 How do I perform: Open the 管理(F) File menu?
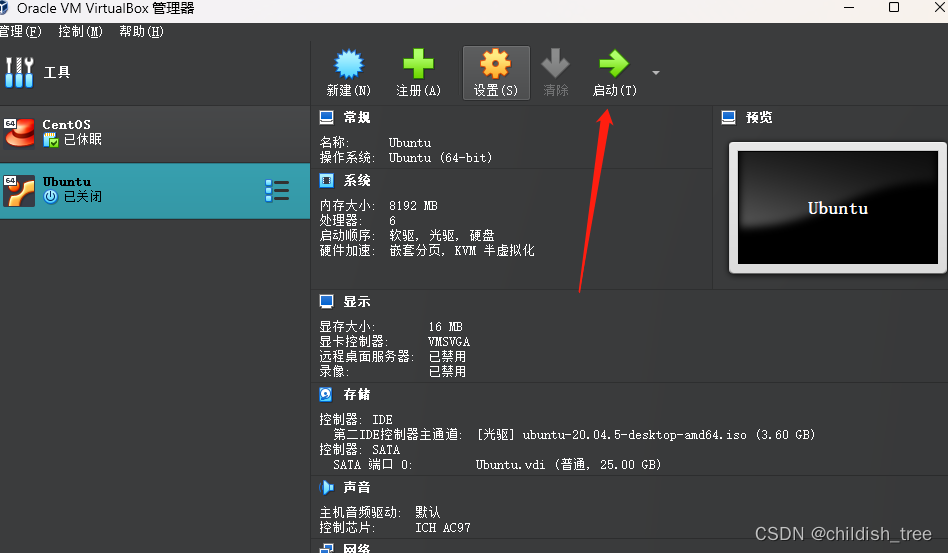click(20, 31)
